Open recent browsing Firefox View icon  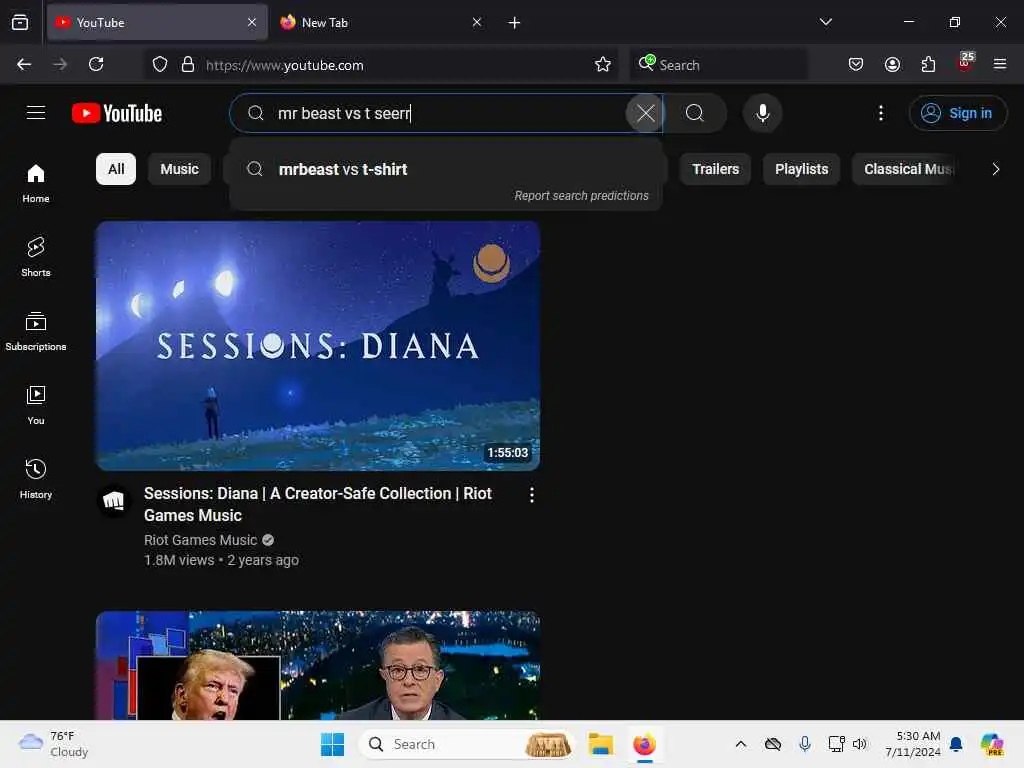point(20,23)
